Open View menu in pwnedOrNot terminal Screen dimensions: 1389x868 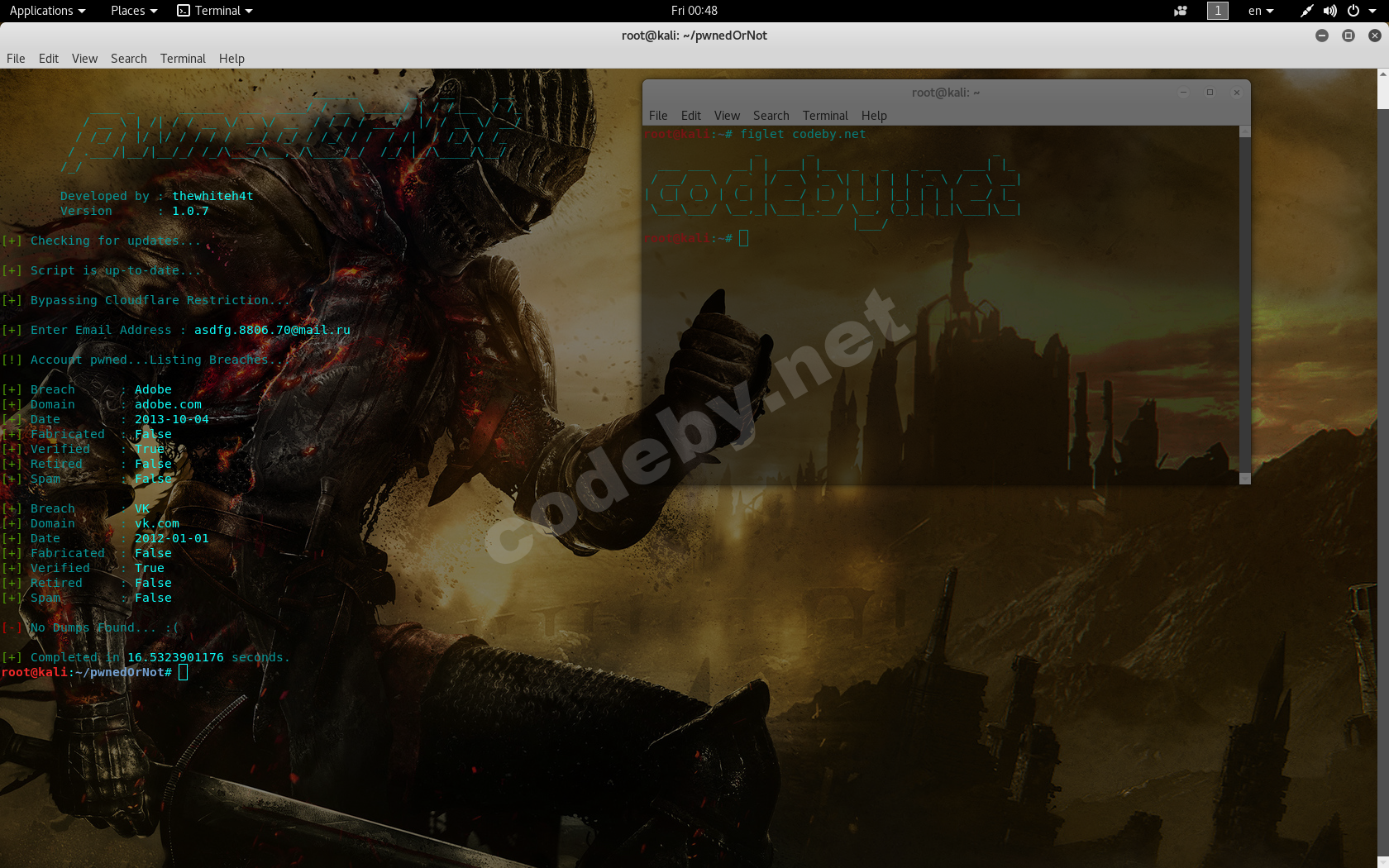click(84, 59)
